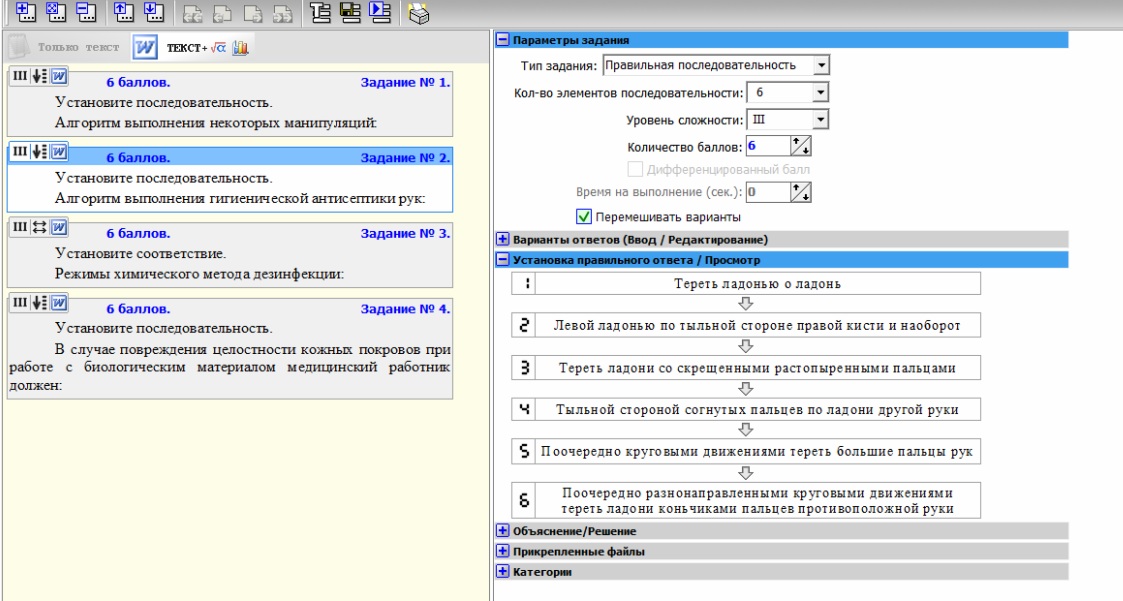Select answer 'Тереть ладонью о ладонь'

click(x=757, y=284)
